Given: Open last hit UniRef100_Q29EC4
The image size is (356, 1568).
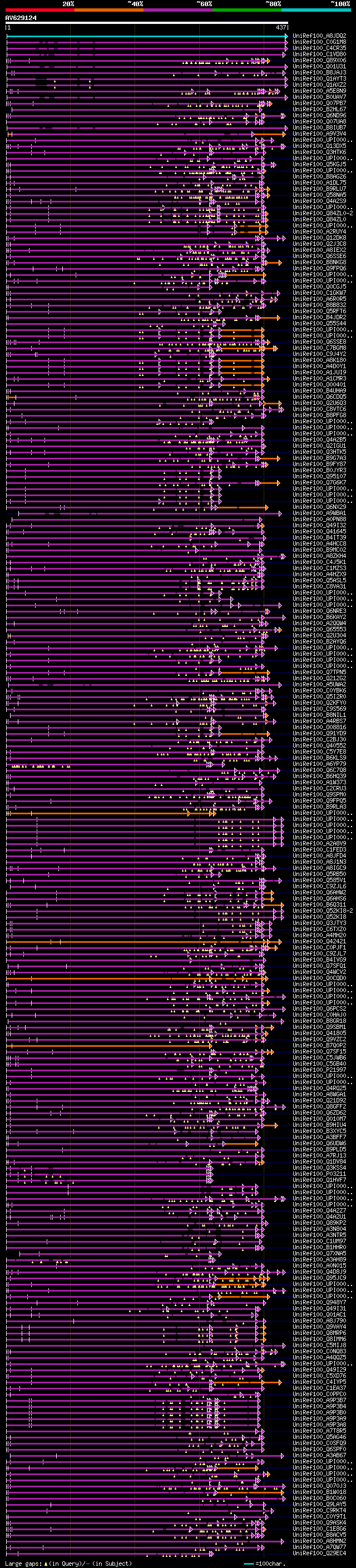Looking at the screenshot, I should pyautogui.click(x=319, y=1554).
